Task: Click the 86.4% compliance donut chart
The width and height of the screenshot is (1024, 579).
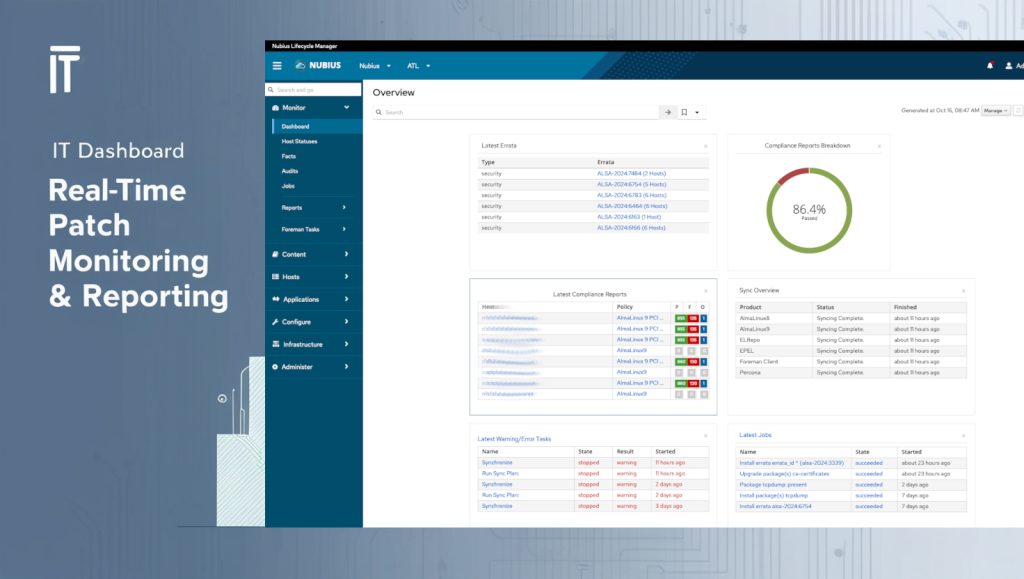Action: (809, 211)
